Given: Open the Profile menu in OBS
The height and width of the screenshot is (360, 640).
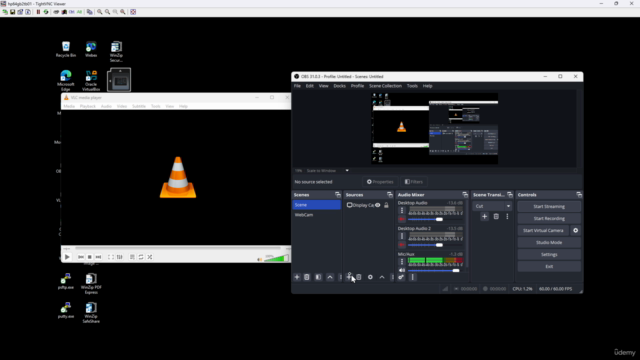Looking at the screenshot, I should click(357, 86).
